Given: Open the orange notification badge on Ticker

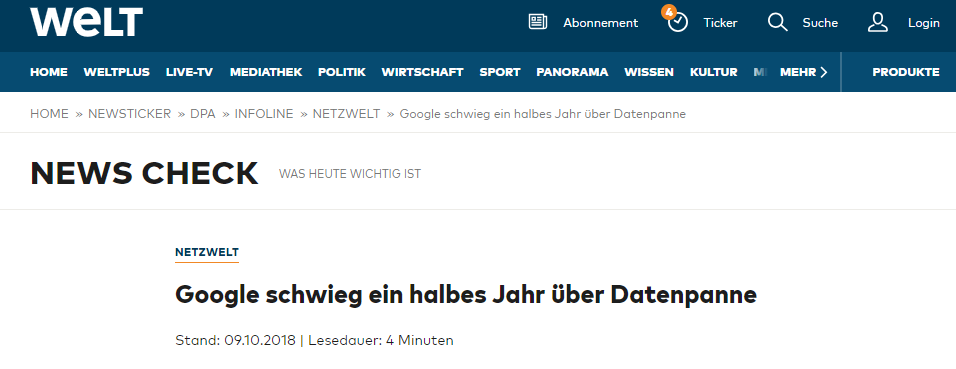Looking at the screenshot, I should 669,12.
